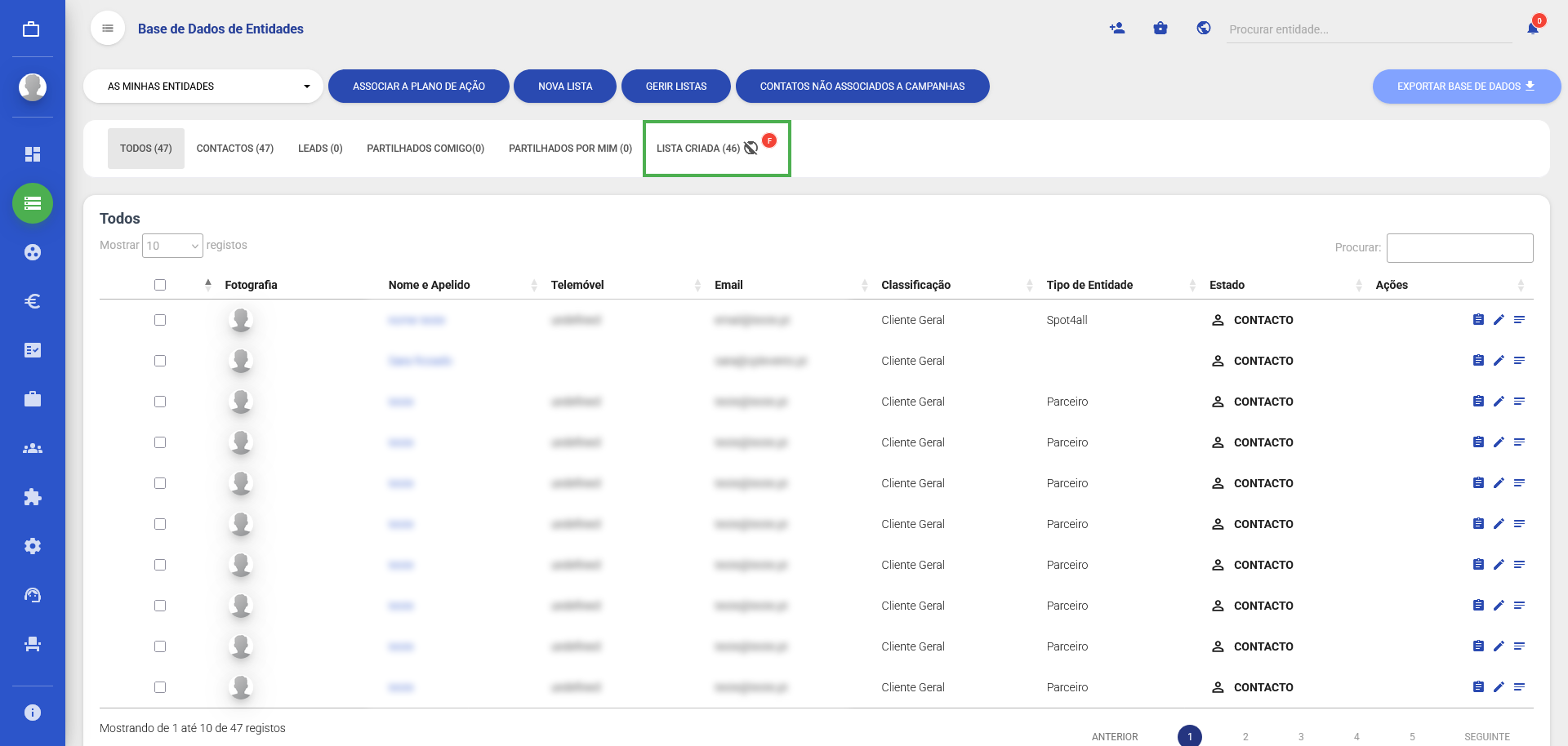This screenshot has width=1568, height=746.
Task: Tick the select-all checkbox in table header
Action: [x=160, y=285]
